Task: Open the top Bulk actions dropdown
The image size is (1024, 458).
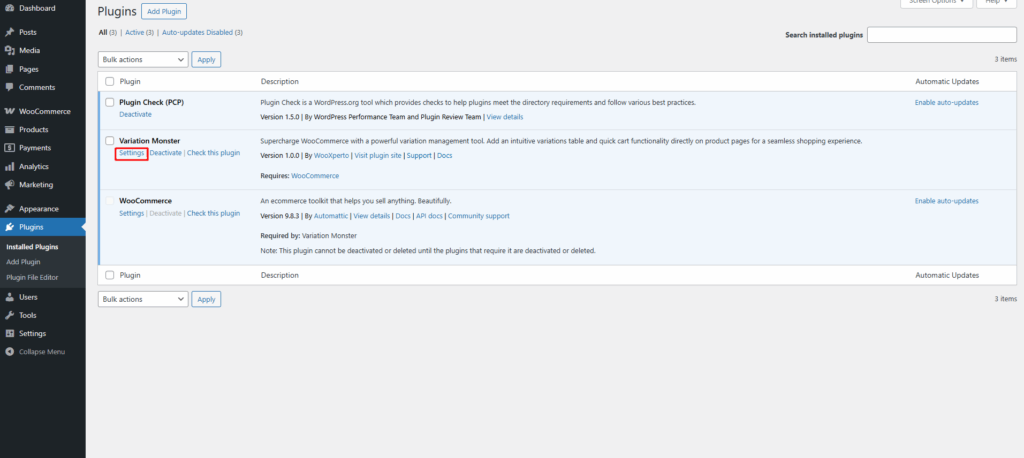Action: pyautogui.click(x=143, y=59)
